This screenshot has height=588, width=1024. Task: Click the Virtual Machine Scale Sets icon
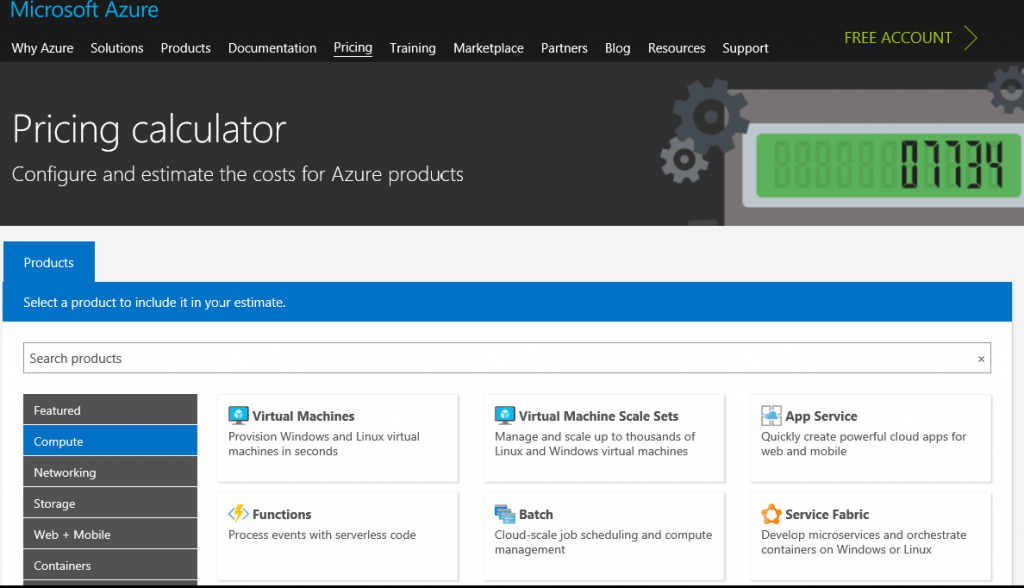click(x=505, y=416)
